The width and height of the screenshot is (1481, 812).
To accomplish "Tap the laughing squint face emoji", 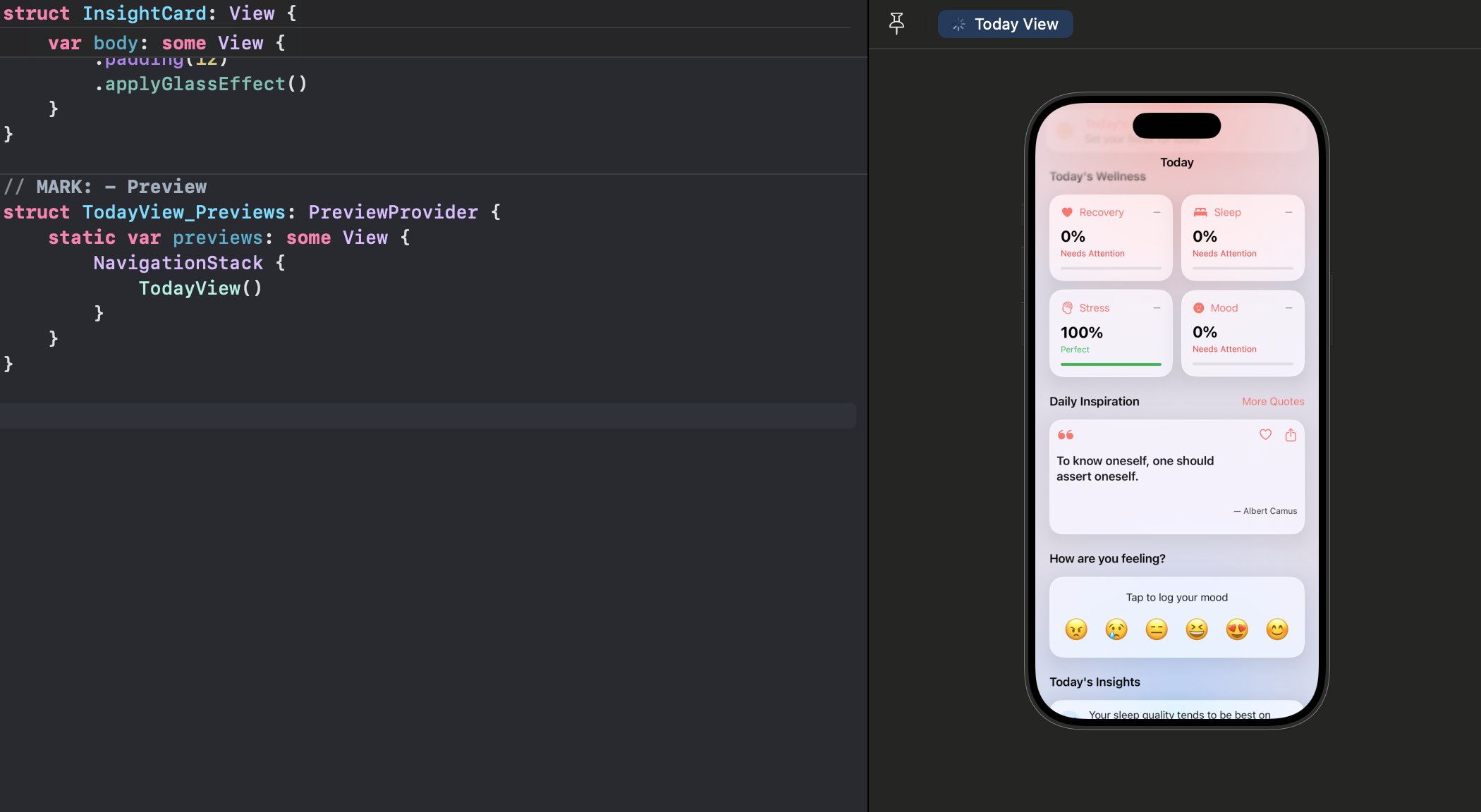I will [1197, 629].
